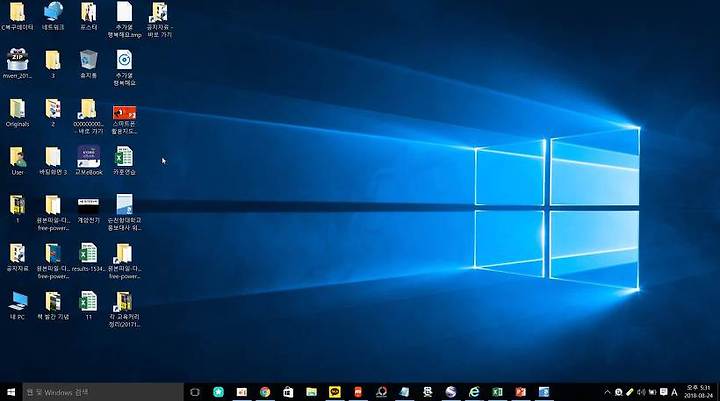Open the audio file with disc icon
The width and height of the screenshot is (720, 401).
(x=124, y=68)
